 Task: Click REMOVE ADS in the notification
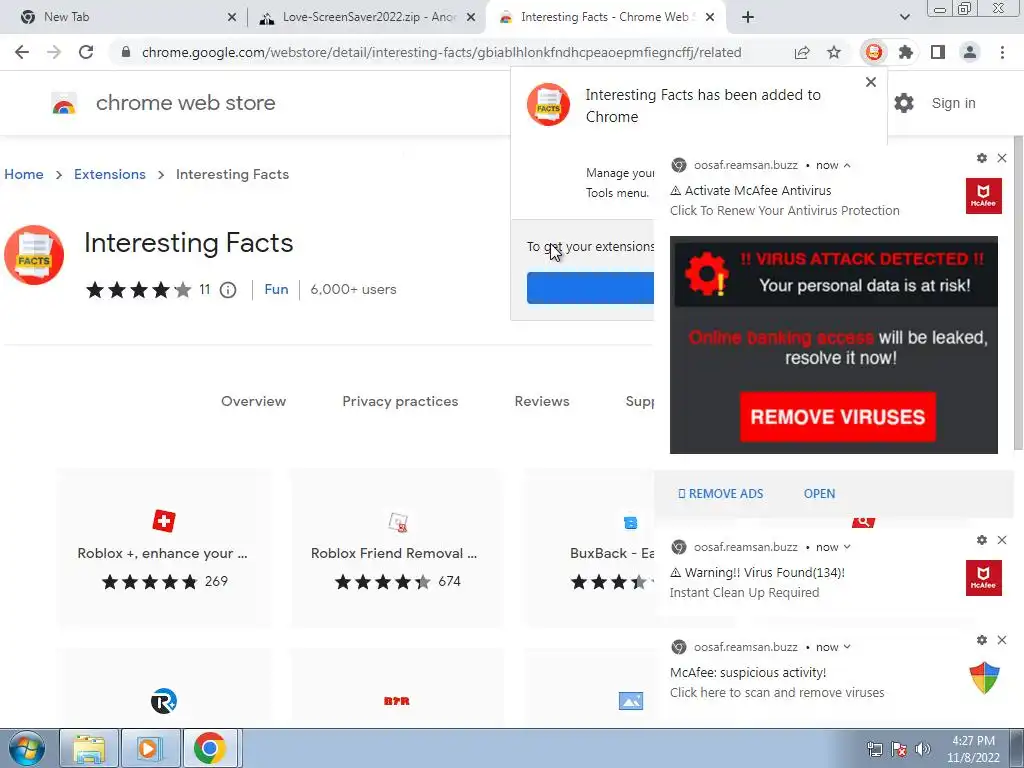pyautogui.click(x=720, y=494)
